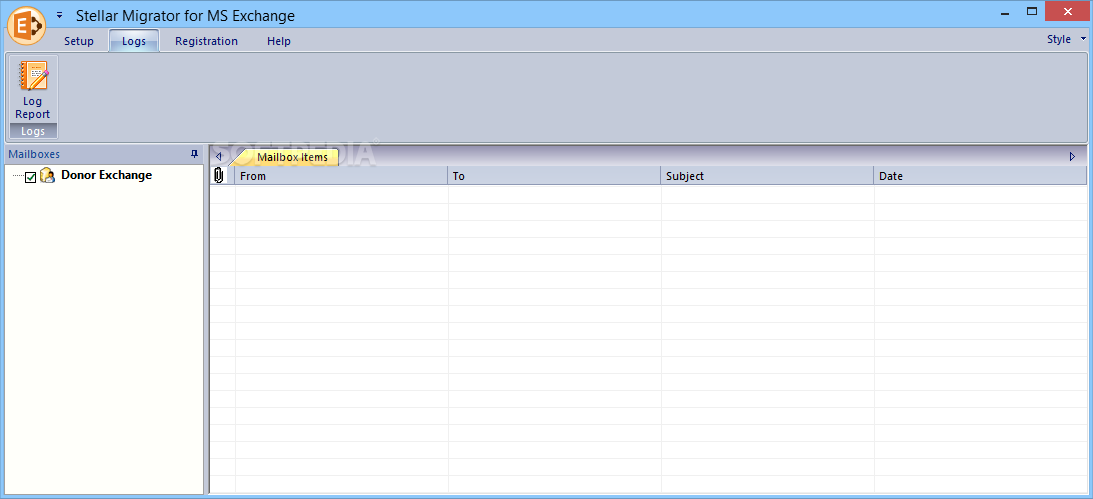Viewport: 1093px width, 499px height.
Task: Select the Donor Exchange tree item
Action: pos(107,175)
